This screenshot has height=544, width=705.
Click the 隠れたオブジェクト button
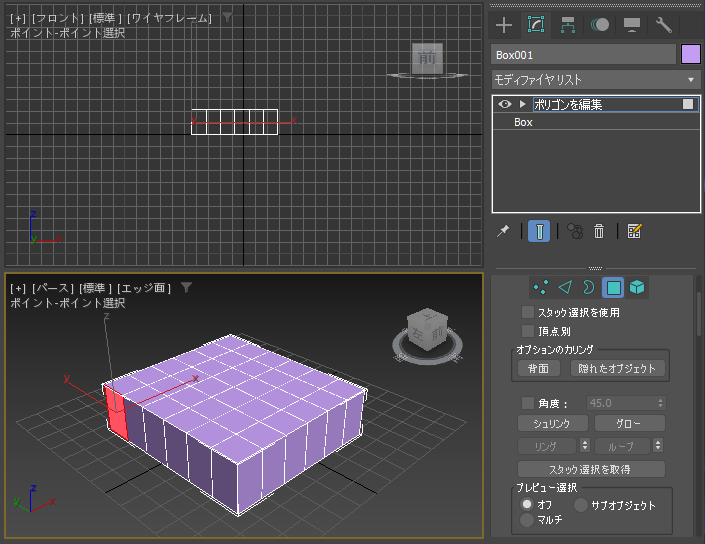pos(617,369)
